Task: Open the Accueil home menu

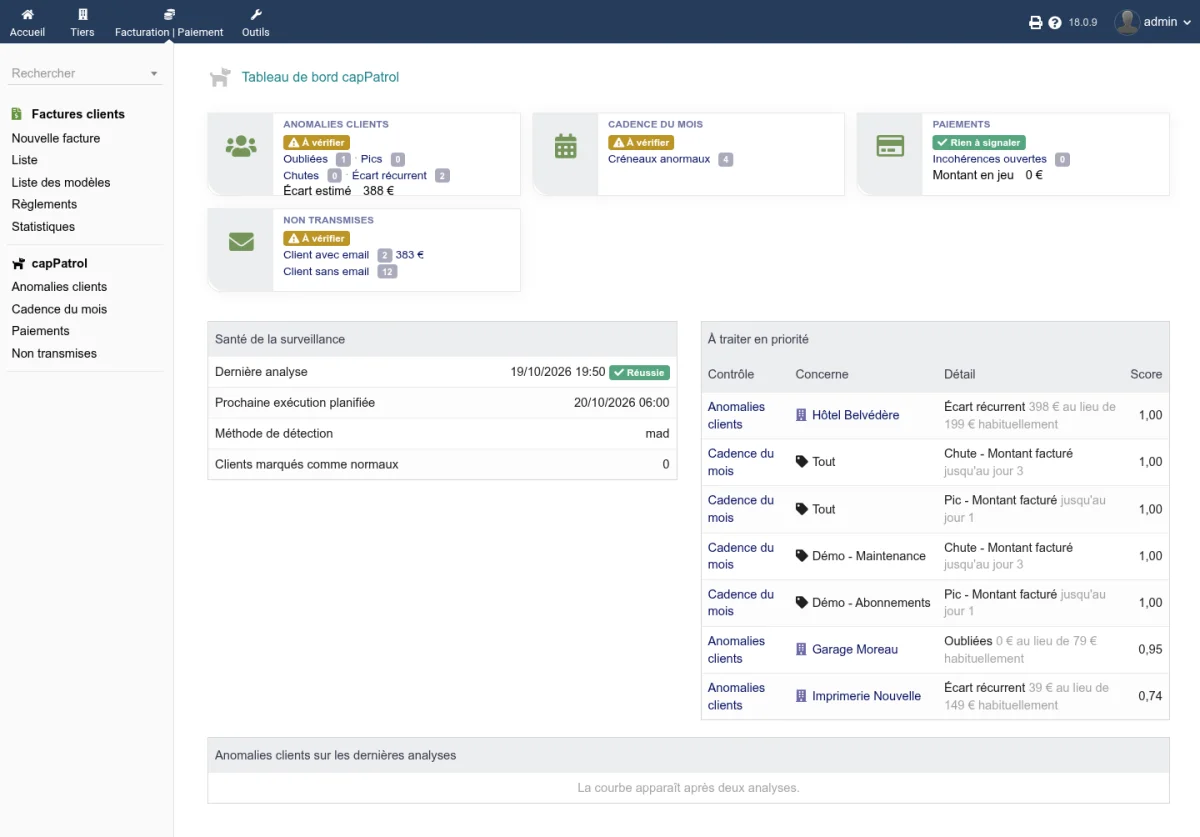Action: (27, 22)
